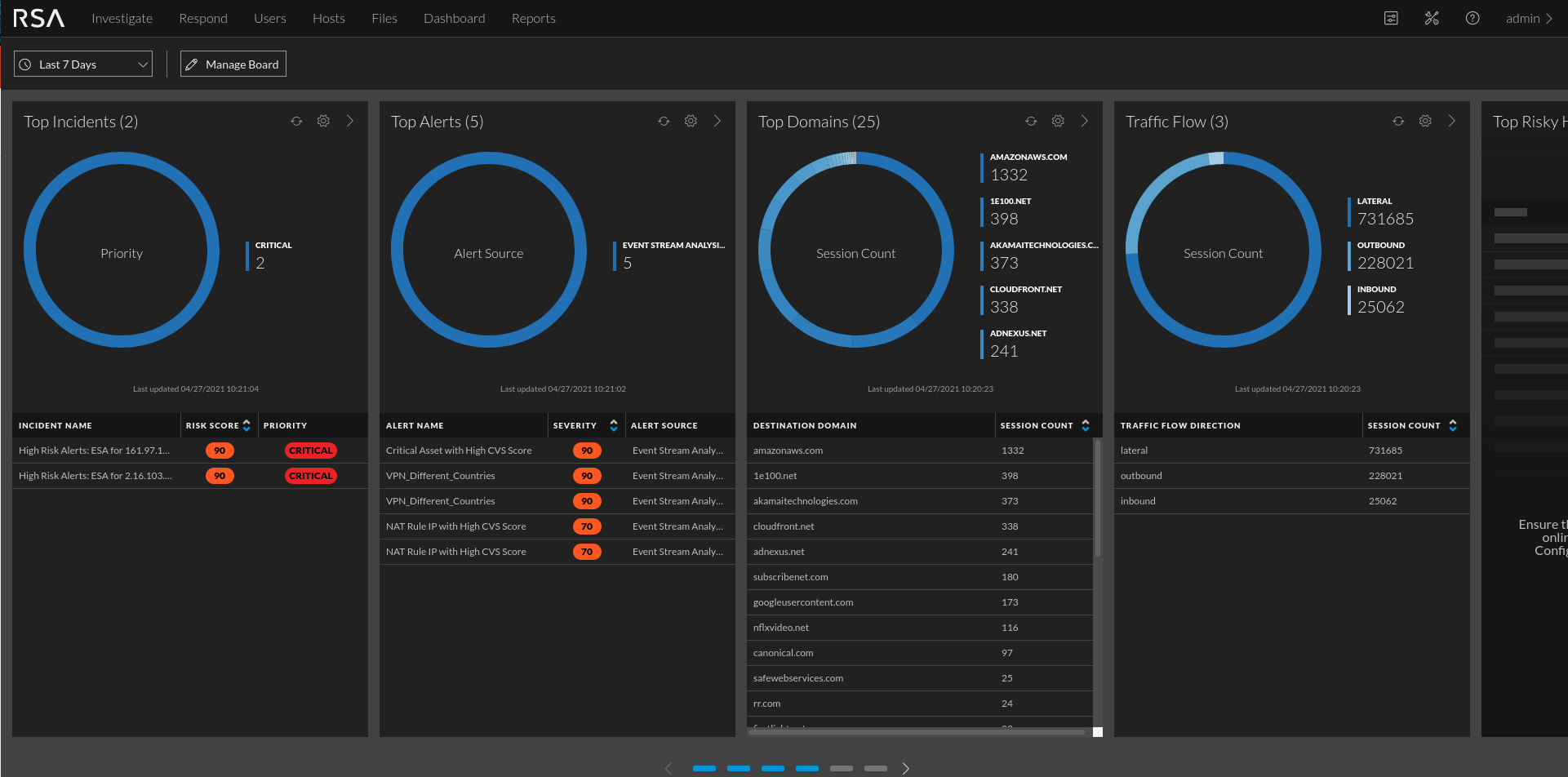This screenshot has height=777, width=1568.
Task: Click the RSA logo
Action: 38,19
